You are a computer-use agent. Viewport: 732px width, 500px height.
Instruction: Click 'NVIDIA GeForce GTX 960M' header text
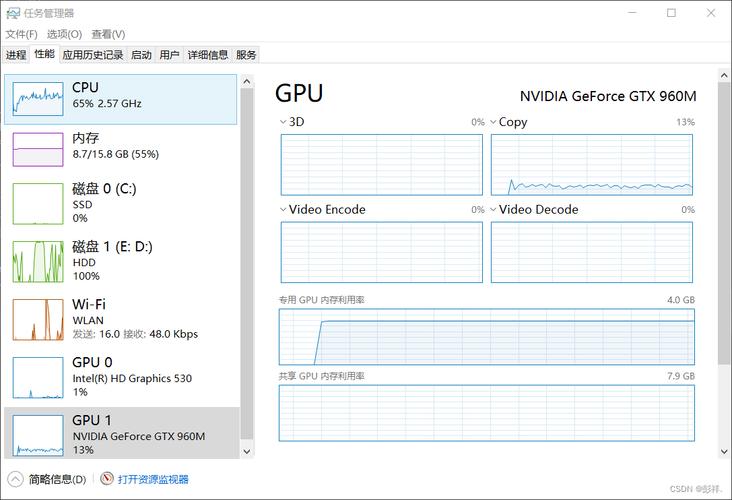tap(608, 96)
